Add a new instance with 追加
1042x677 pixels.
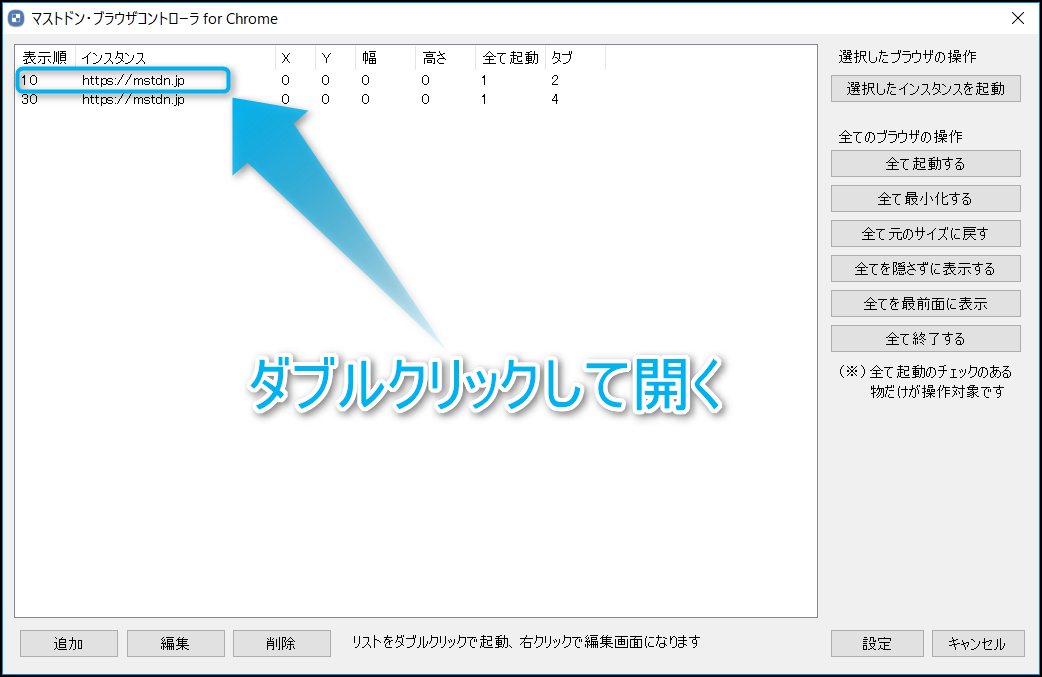coord(68,644)
